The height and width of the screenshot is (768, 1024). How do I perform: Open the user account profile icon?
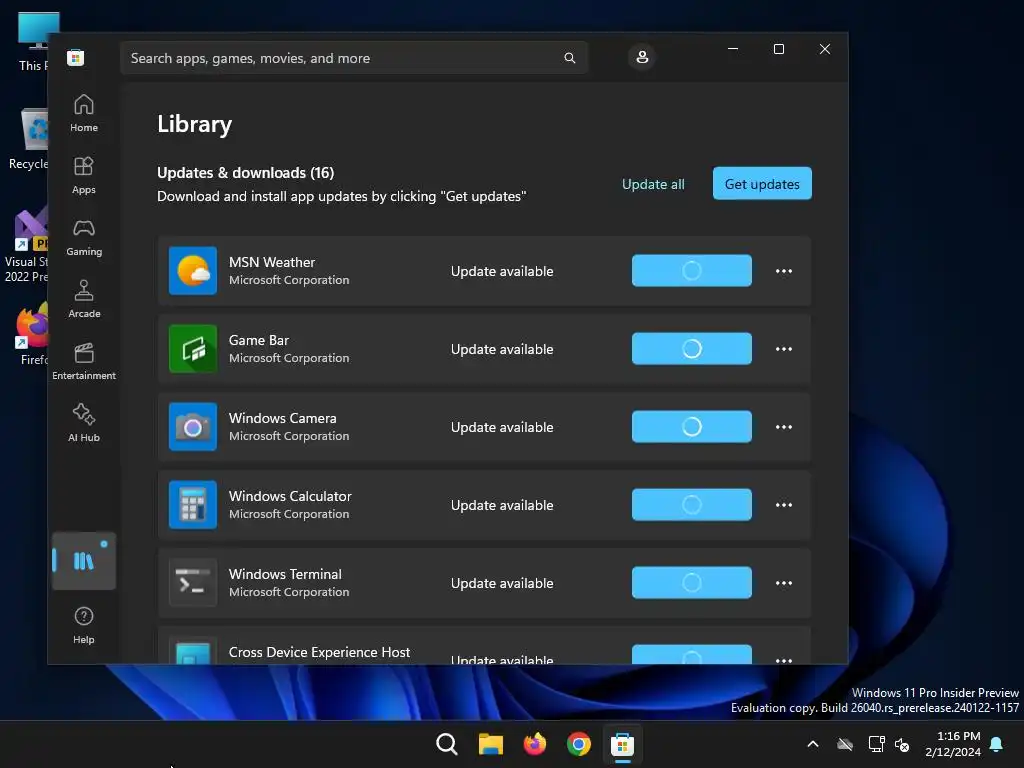(x=642, y=57)
